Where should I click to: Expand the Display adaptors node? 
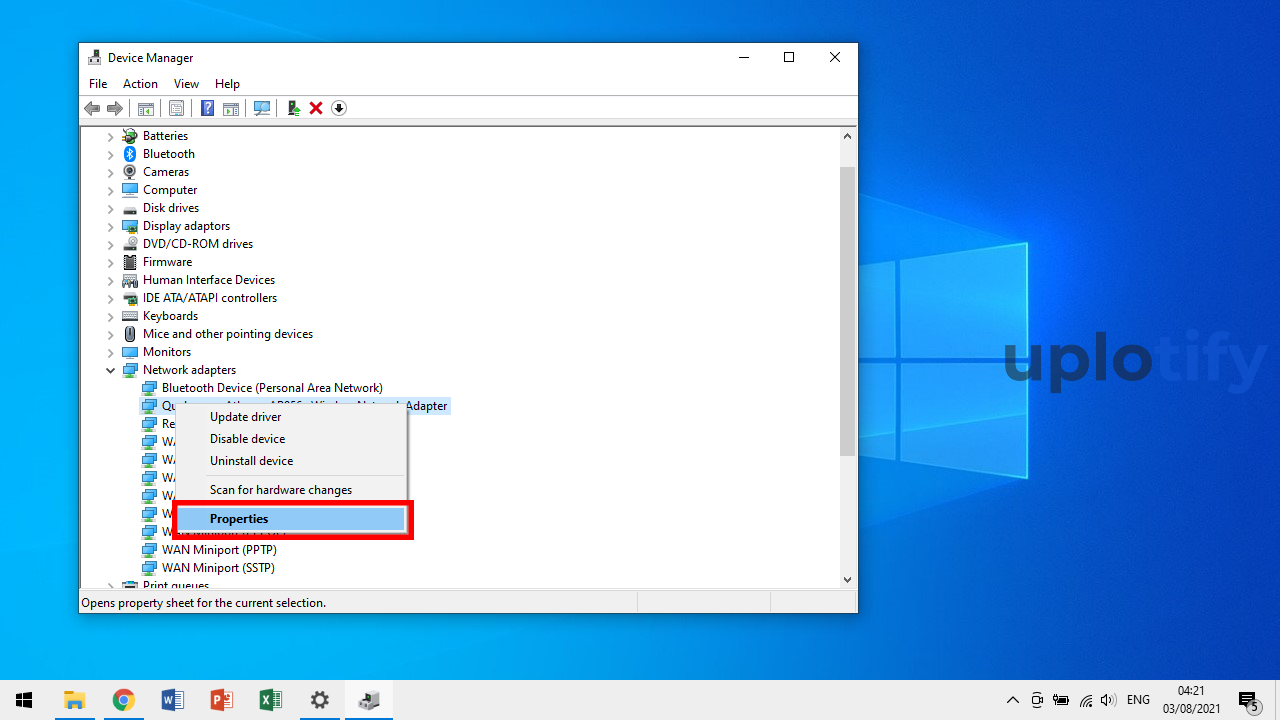(111, 226)
